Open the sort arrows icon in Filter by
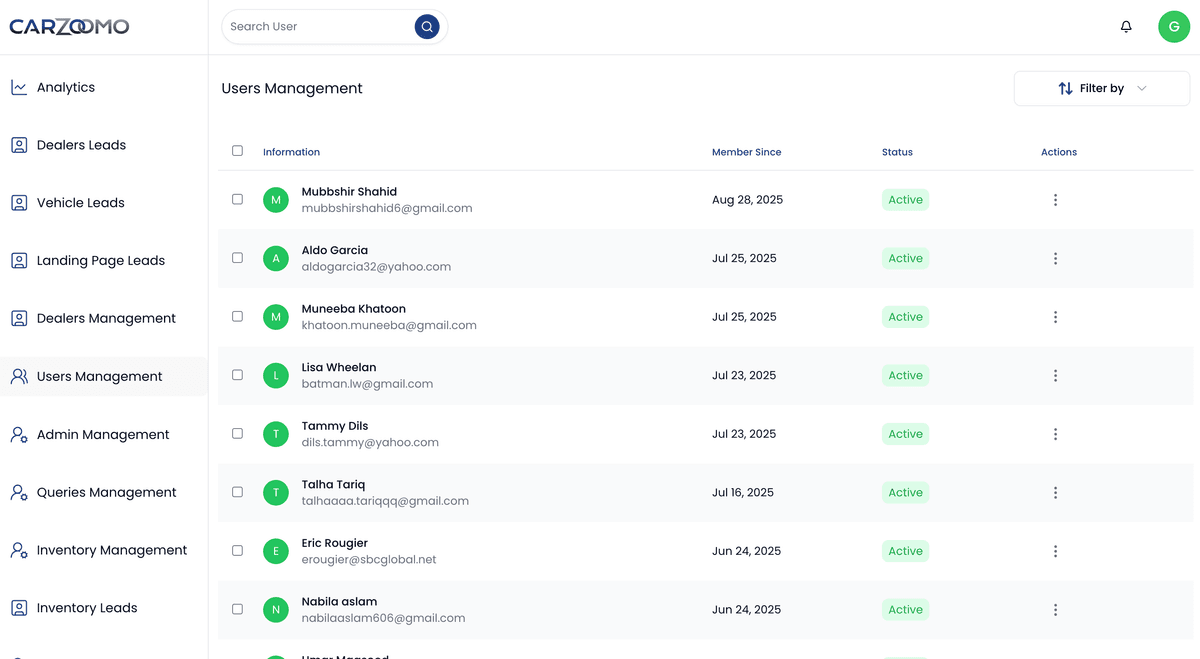Image resolution: width=1200 pixels, height=659 pixels. [1063, 88]
